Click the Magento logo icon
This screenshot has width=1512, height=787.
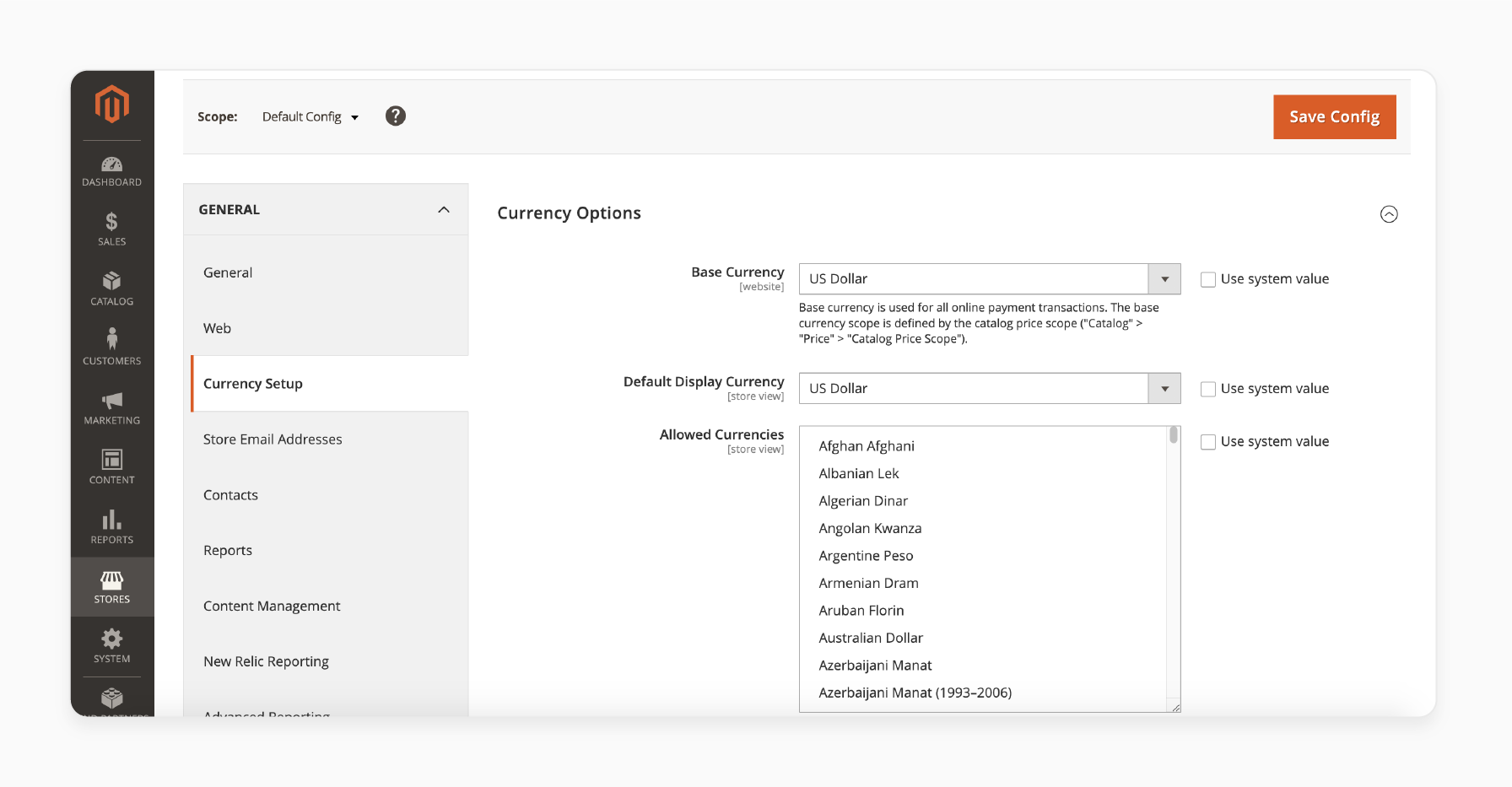112,104
